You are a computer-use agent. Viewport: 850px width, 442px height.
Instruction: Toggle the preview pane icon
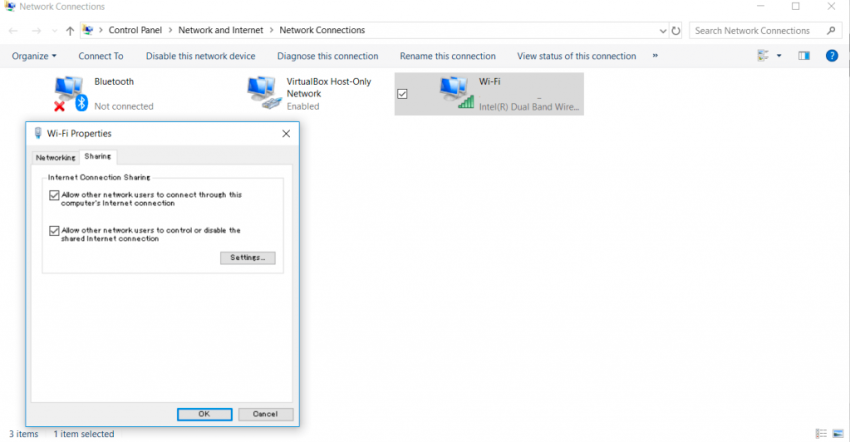[804, 55]
